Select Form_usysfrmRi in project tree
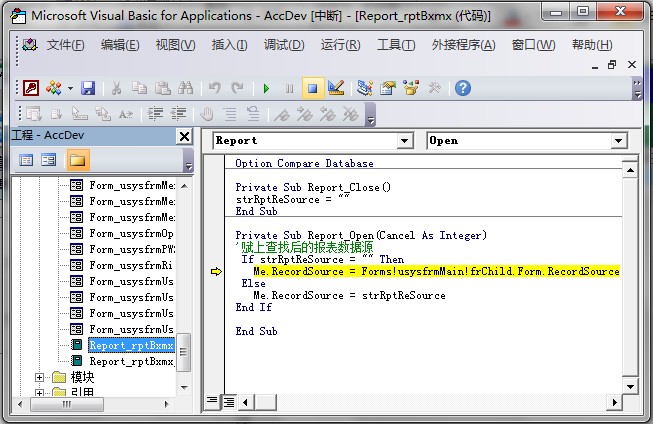The image size is (653, 424). (x=131, y=265)
